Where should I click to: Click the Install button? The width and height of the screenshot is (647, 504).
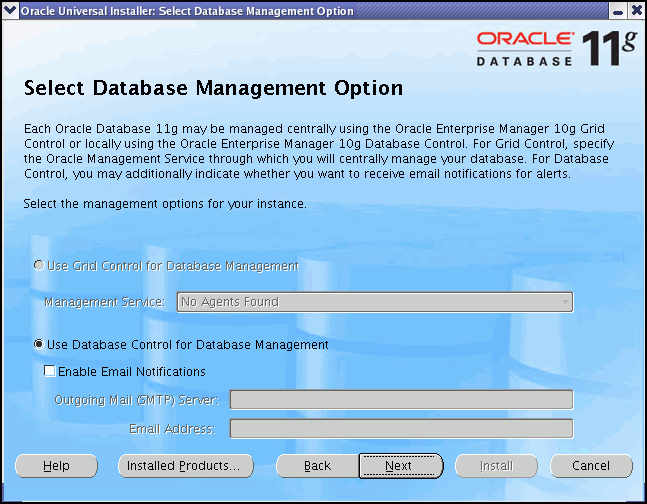495,466
